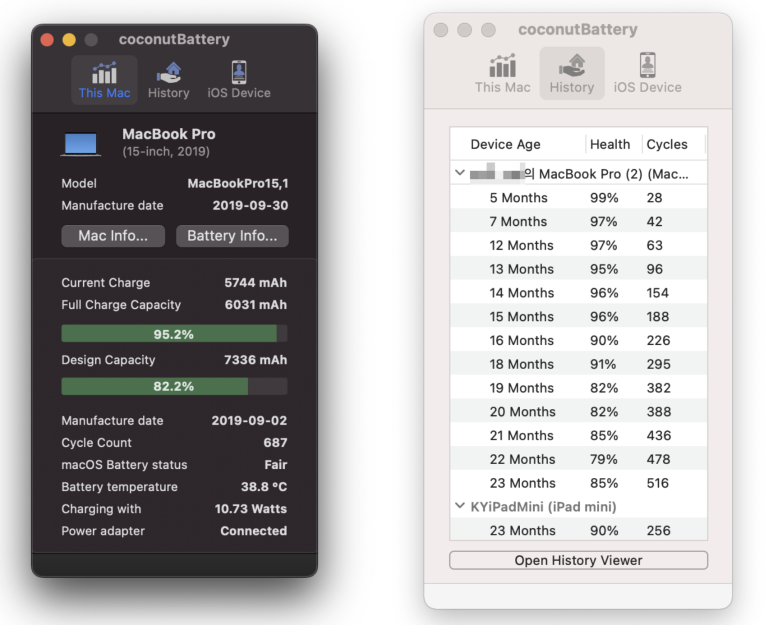Image resolution: width=773 pixels, height=625 pixels.
Task: Click the 95.2% charge progress bar
Action: point(174,334)
